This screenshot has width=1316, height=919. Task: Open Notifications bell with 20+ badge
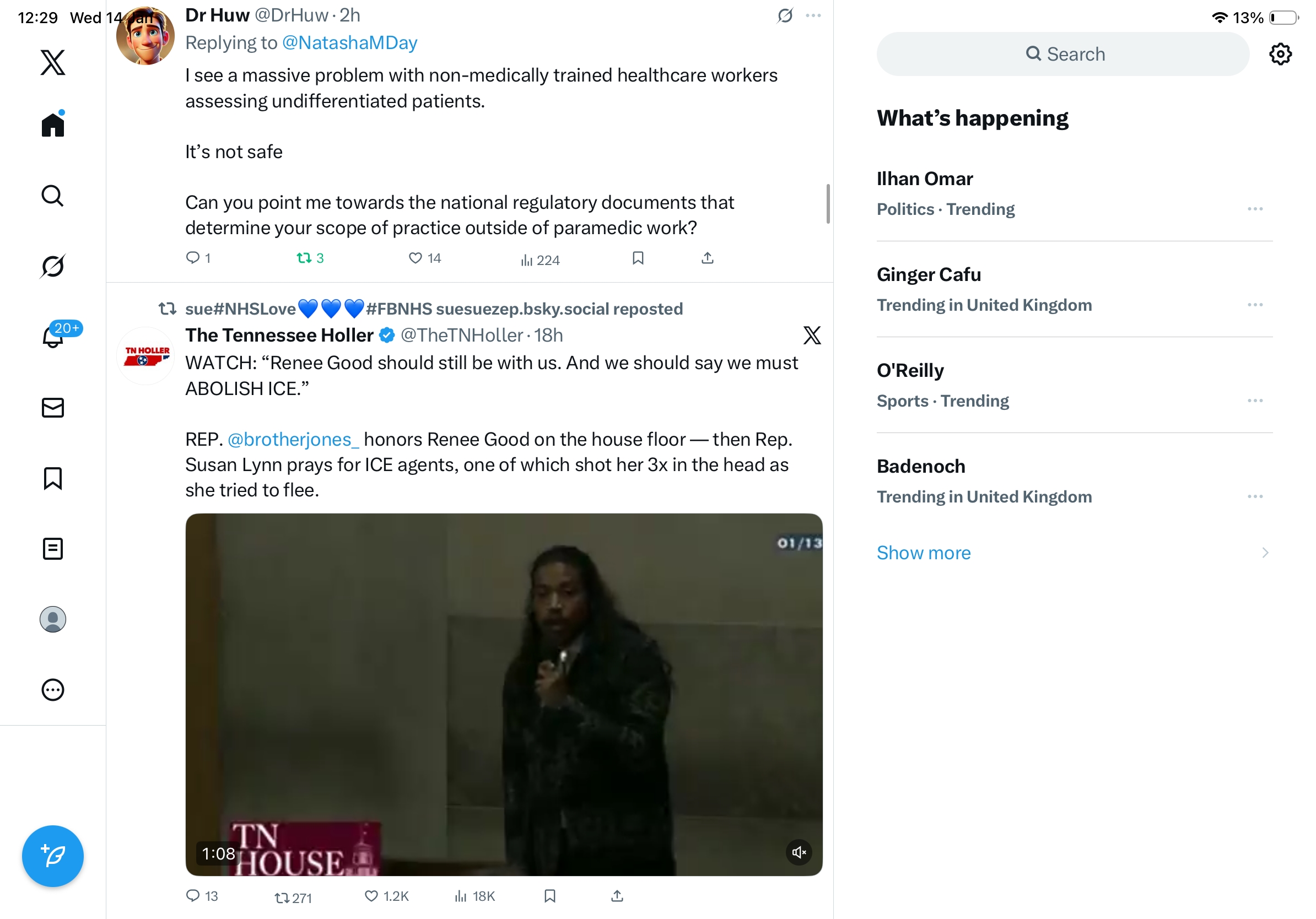click(x=53, y=336)
